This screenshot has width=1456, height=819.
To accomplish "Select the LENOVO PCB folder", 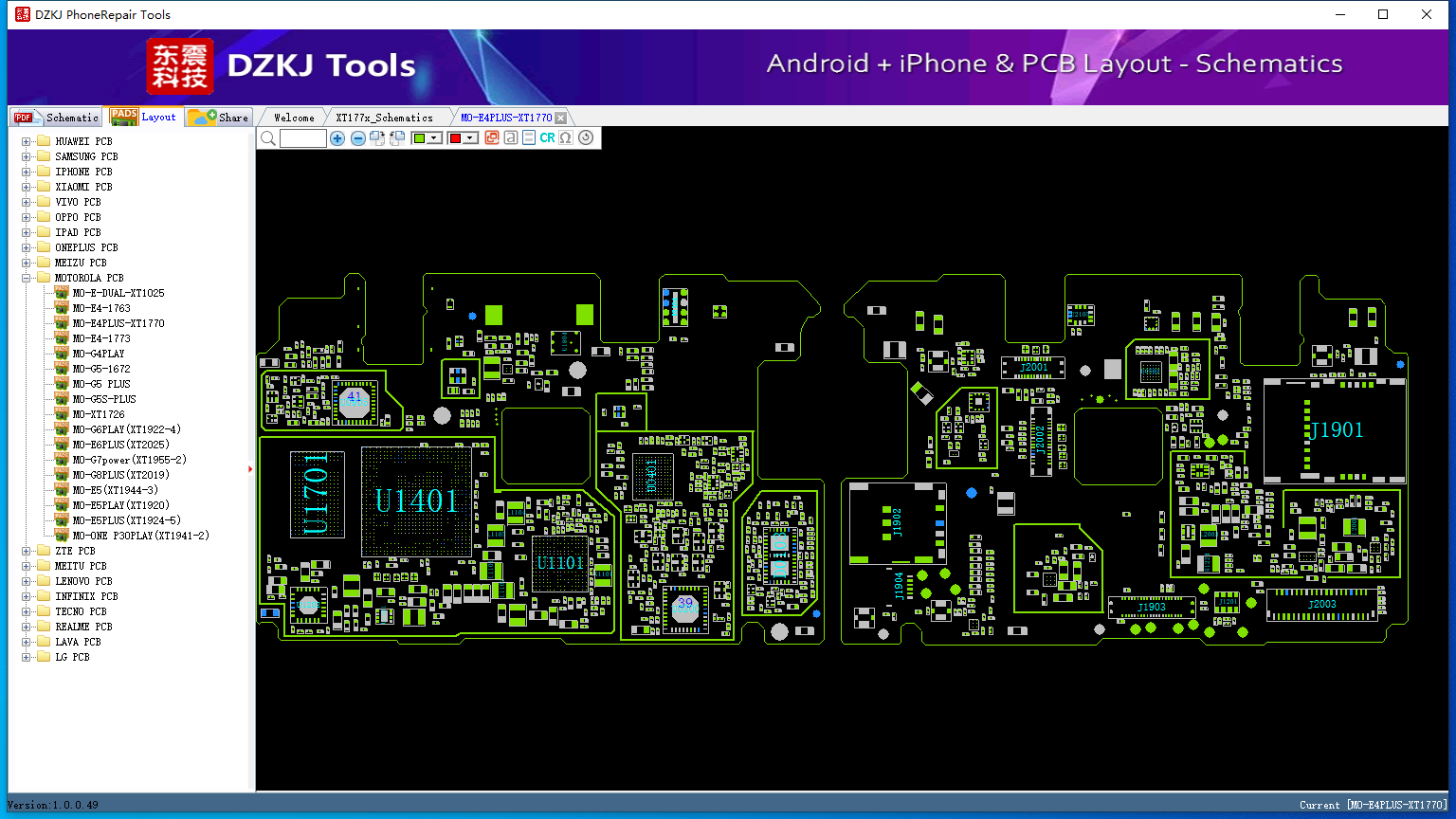I will 83,581.
